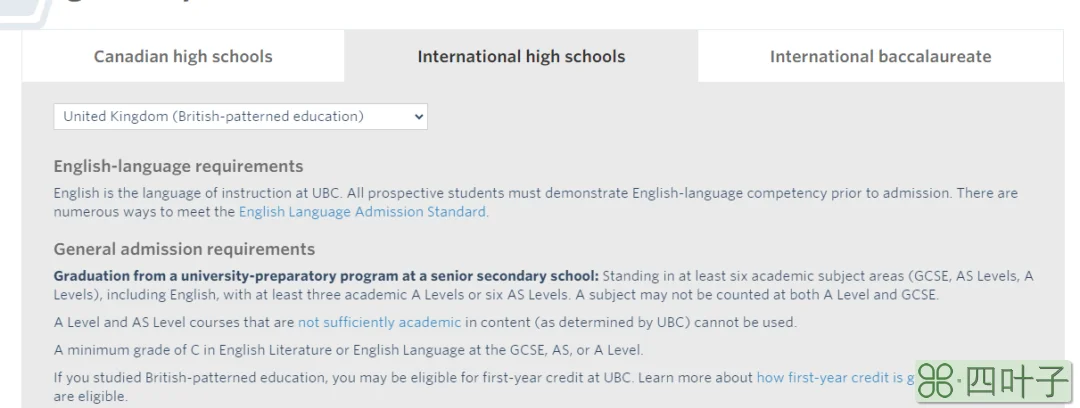
Task: Click the 'how first-year credit is' link
Action: click(835, 377)
